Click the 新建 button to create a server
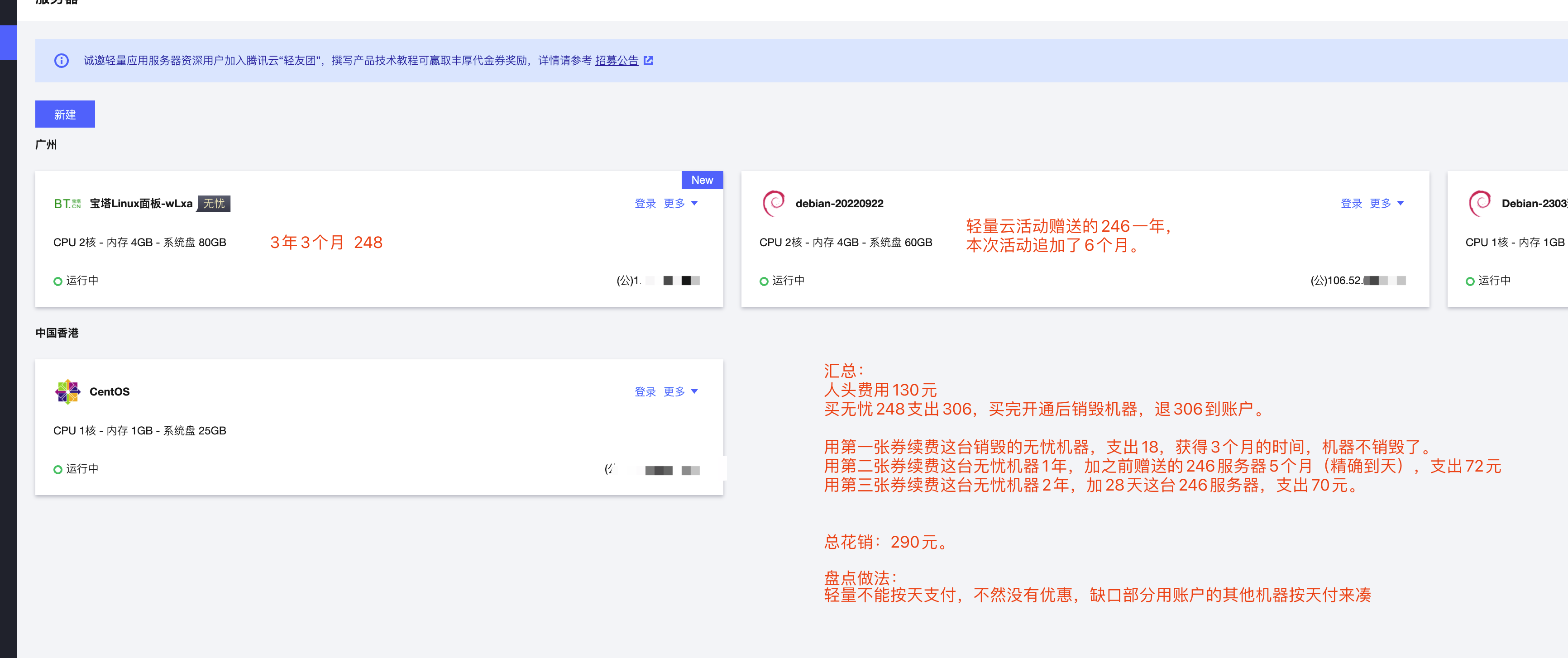The width and height of the screenshot is (1568, 658). tap(65, 114)
